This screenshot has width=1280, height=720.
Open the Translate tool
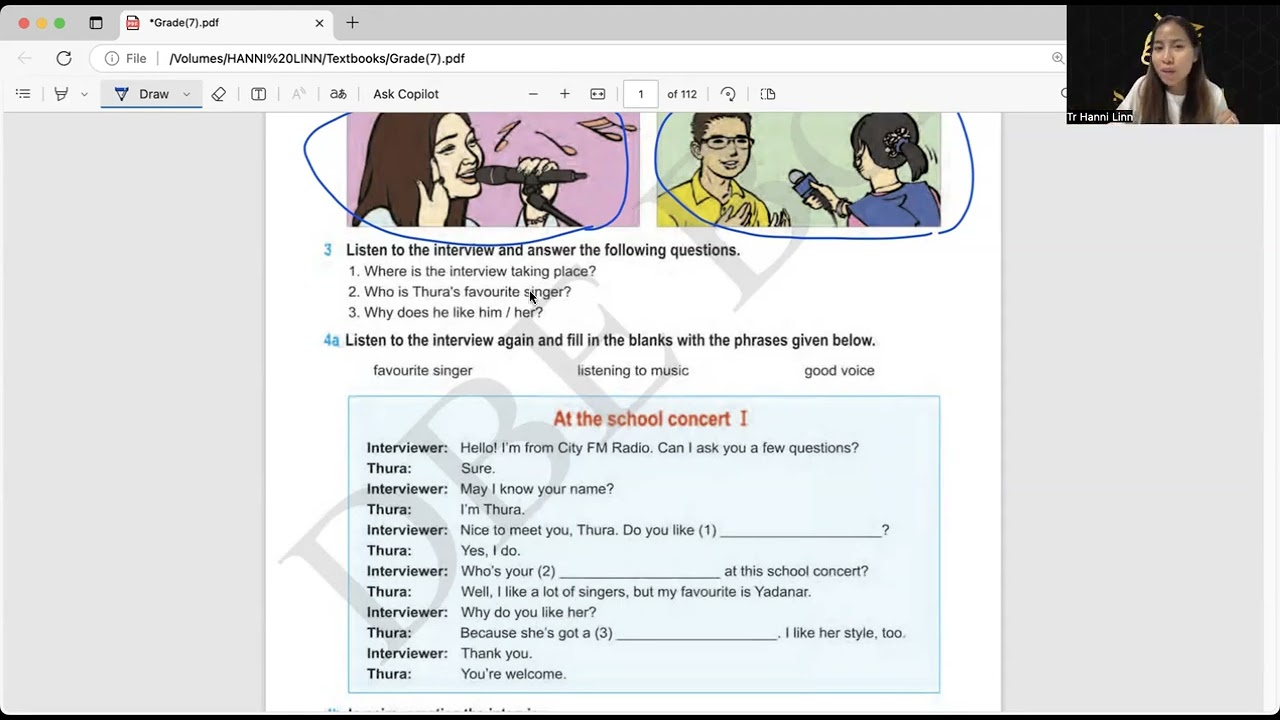coord(338,94)
